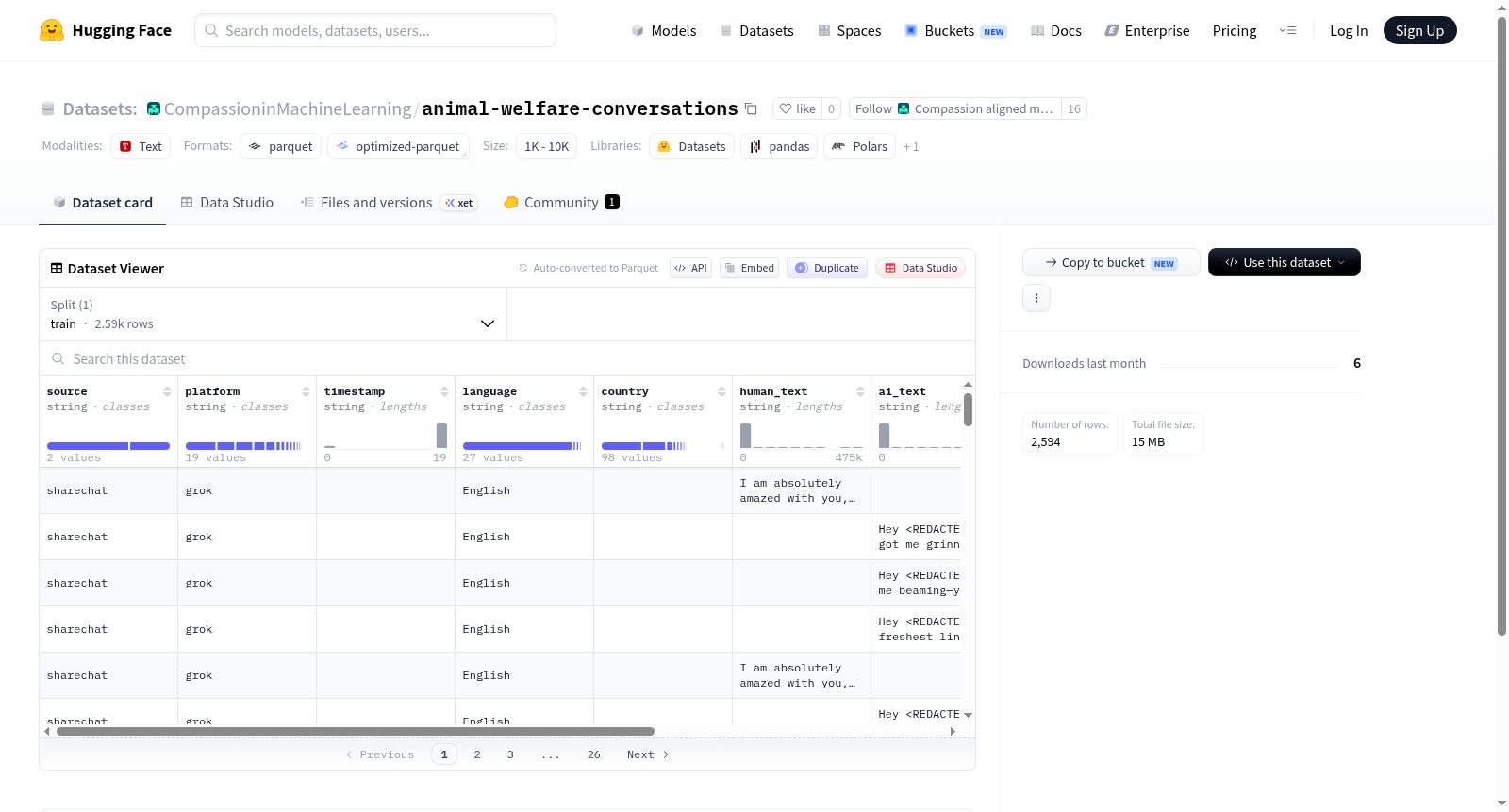Jump to page 26 of the dataset
This screenshot has height=812, width=1509.
(x=594, y=754)
